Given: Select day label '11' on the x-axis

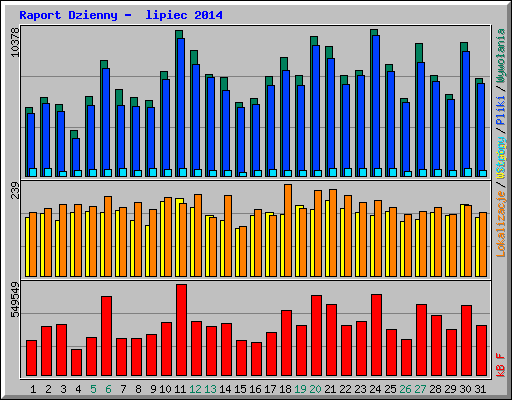Looking at the screenshot, I should pyautogui.click(x=180, y=389).
